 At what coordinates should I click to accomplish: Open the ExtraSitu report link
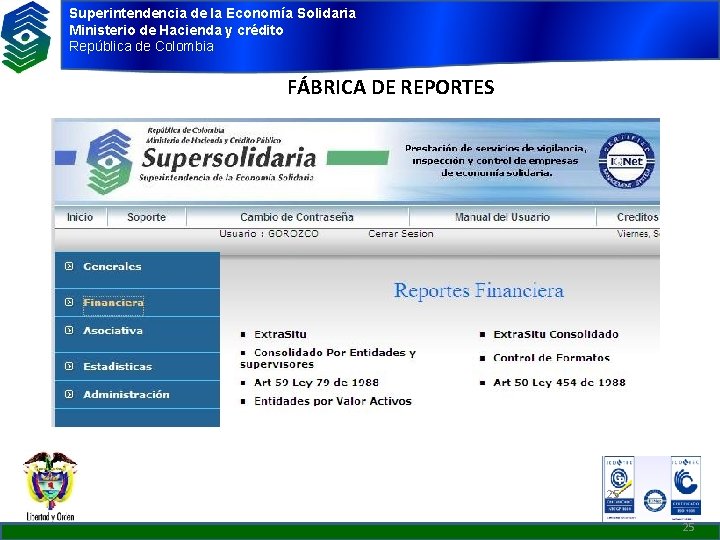click(x=280, y=334)
